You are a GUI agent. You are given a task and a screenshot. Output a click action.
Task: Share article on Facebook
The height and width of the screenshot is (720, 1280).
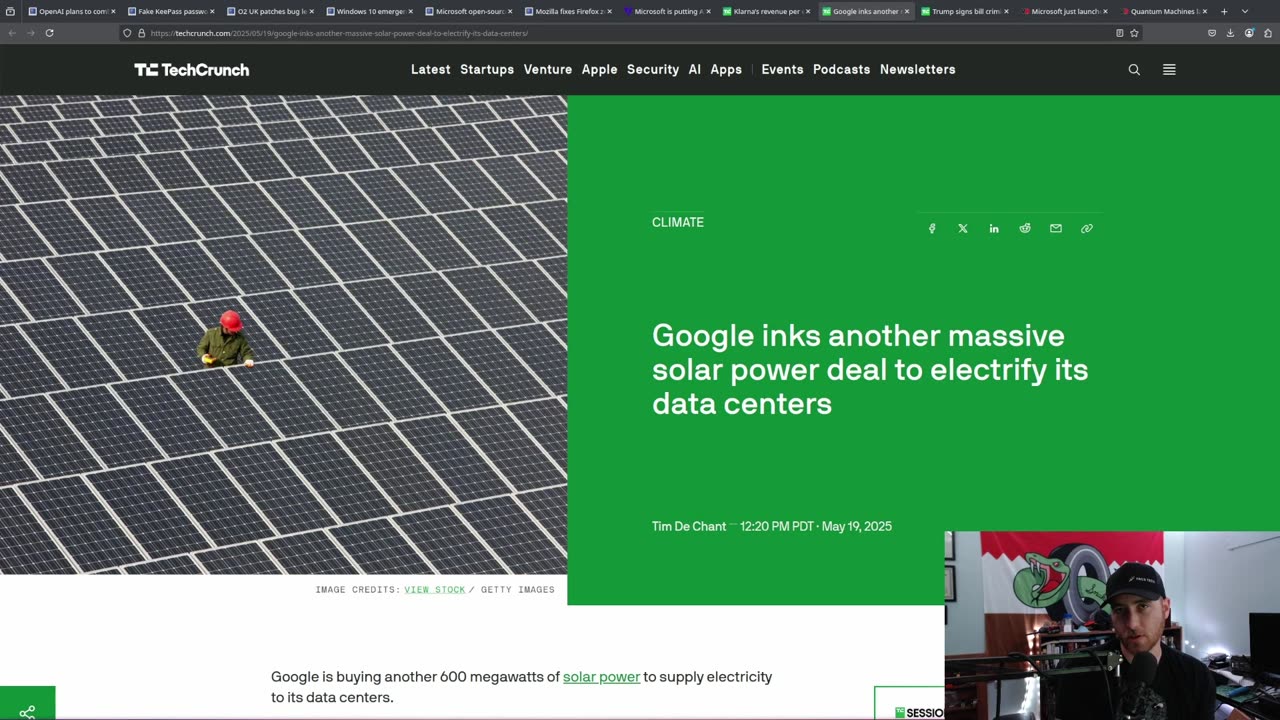tap(932, 229)
